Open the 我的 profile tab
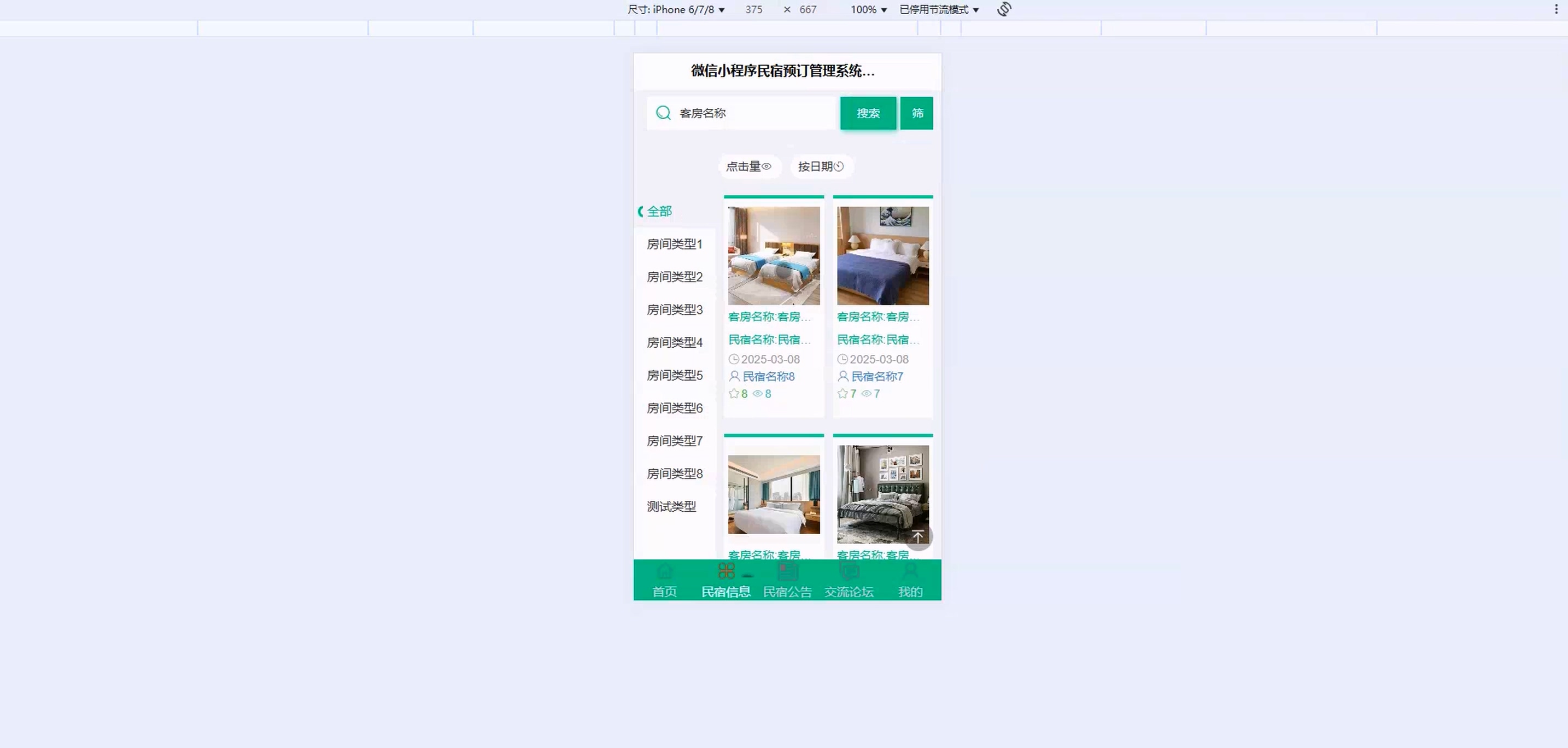The width and height of the screenshot is (1568, 748). click(910, 581)
